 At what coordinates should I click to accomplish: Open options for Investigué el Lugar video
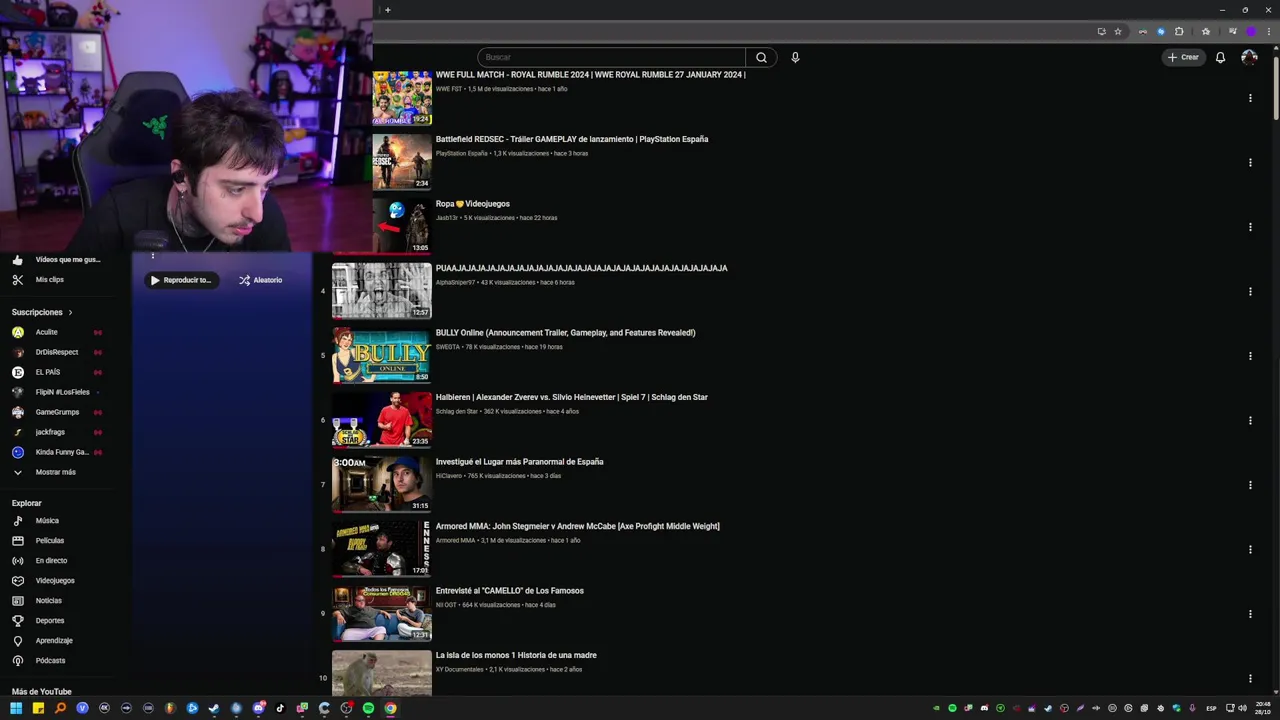point(1250,485)
